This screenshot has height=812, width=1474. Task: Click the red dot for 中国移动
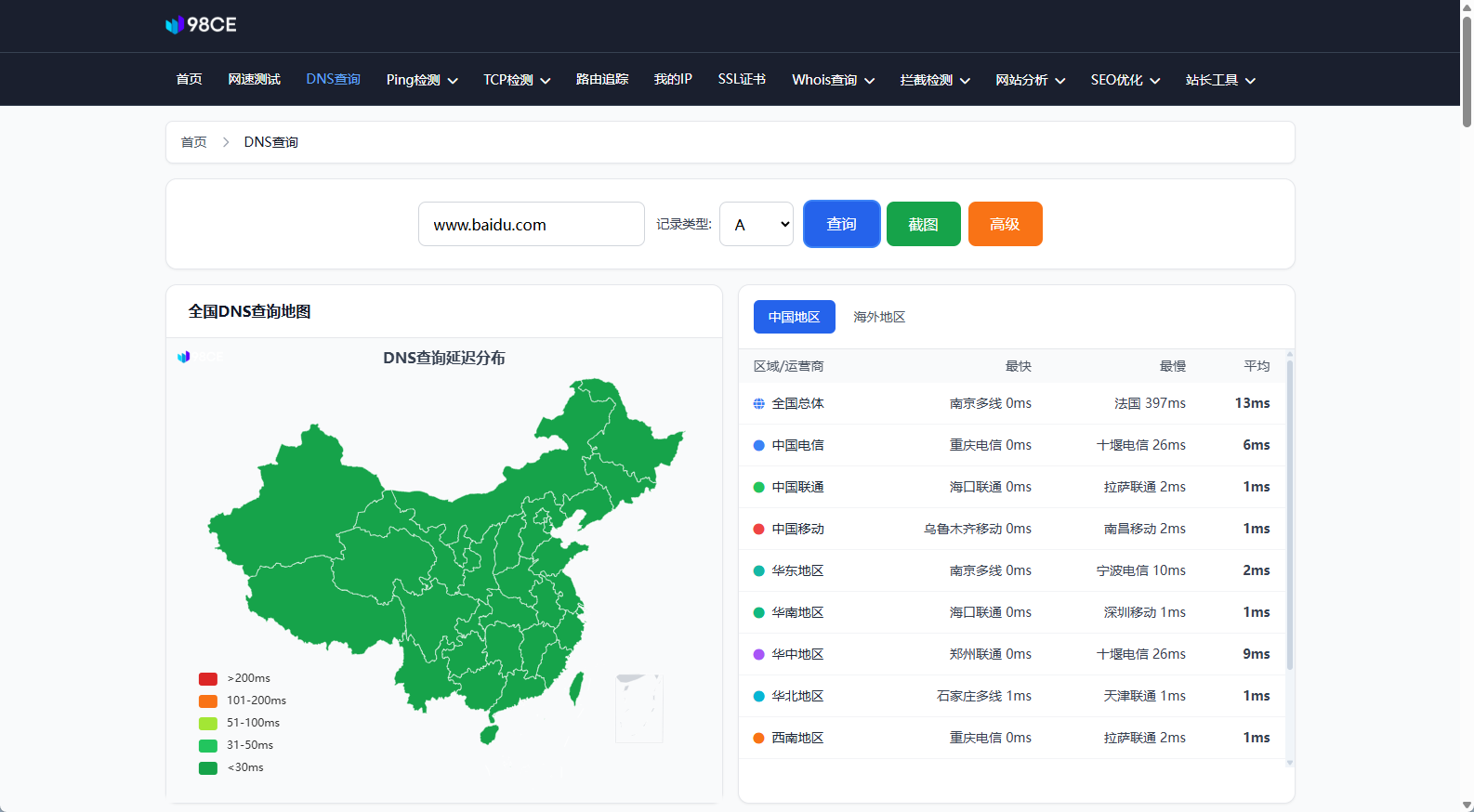(758, 529)
